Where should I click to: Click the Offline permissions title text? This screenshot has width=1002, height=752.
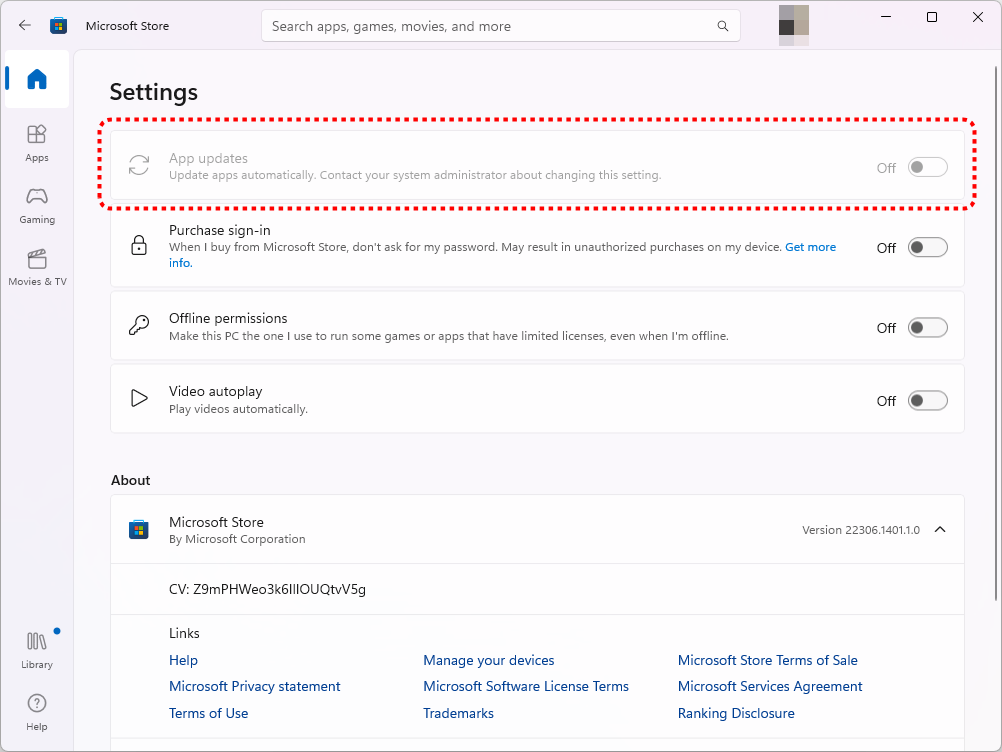[228, 318]
